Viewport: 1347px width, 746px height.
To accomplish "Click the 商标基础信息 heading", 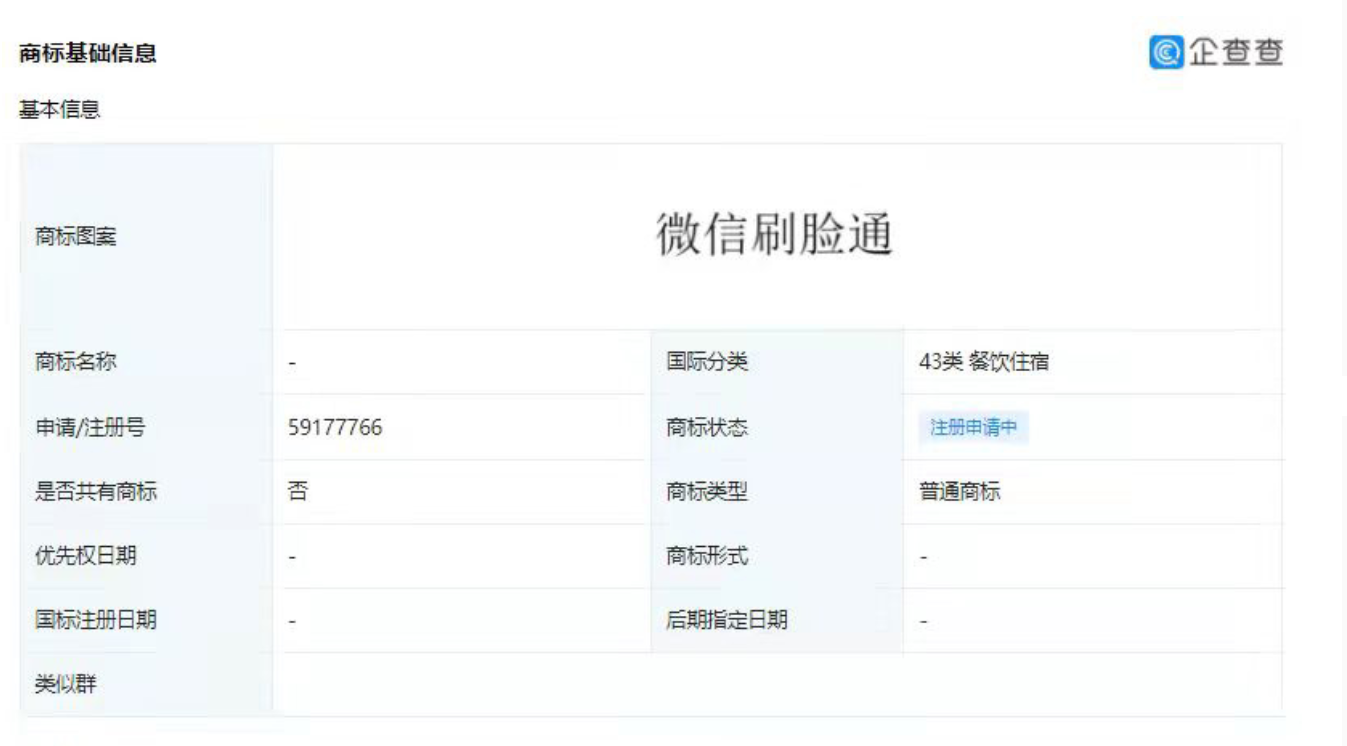I will tap(88, 54).
